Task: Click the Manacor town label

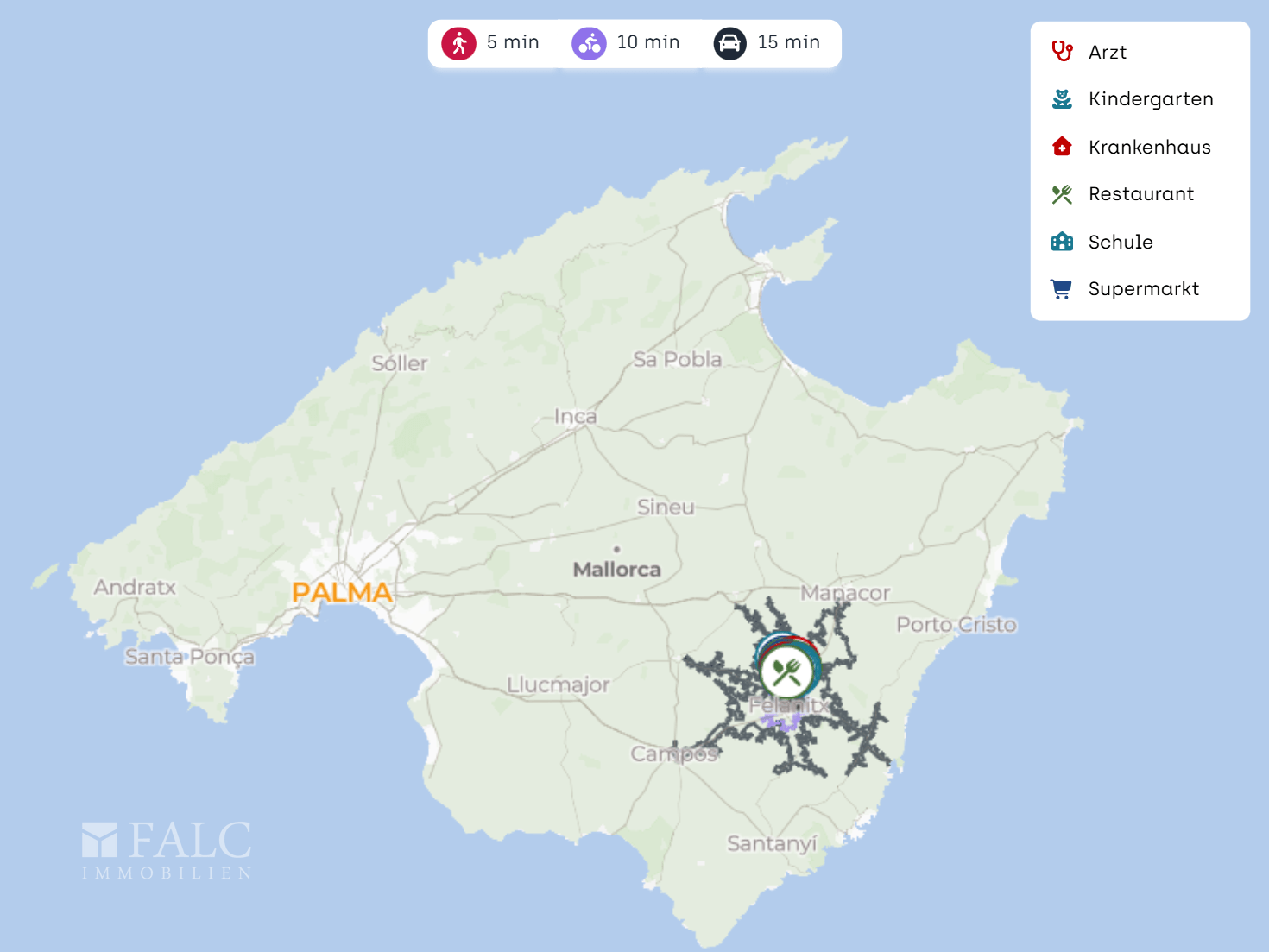Action: click(x=845, y=593)
